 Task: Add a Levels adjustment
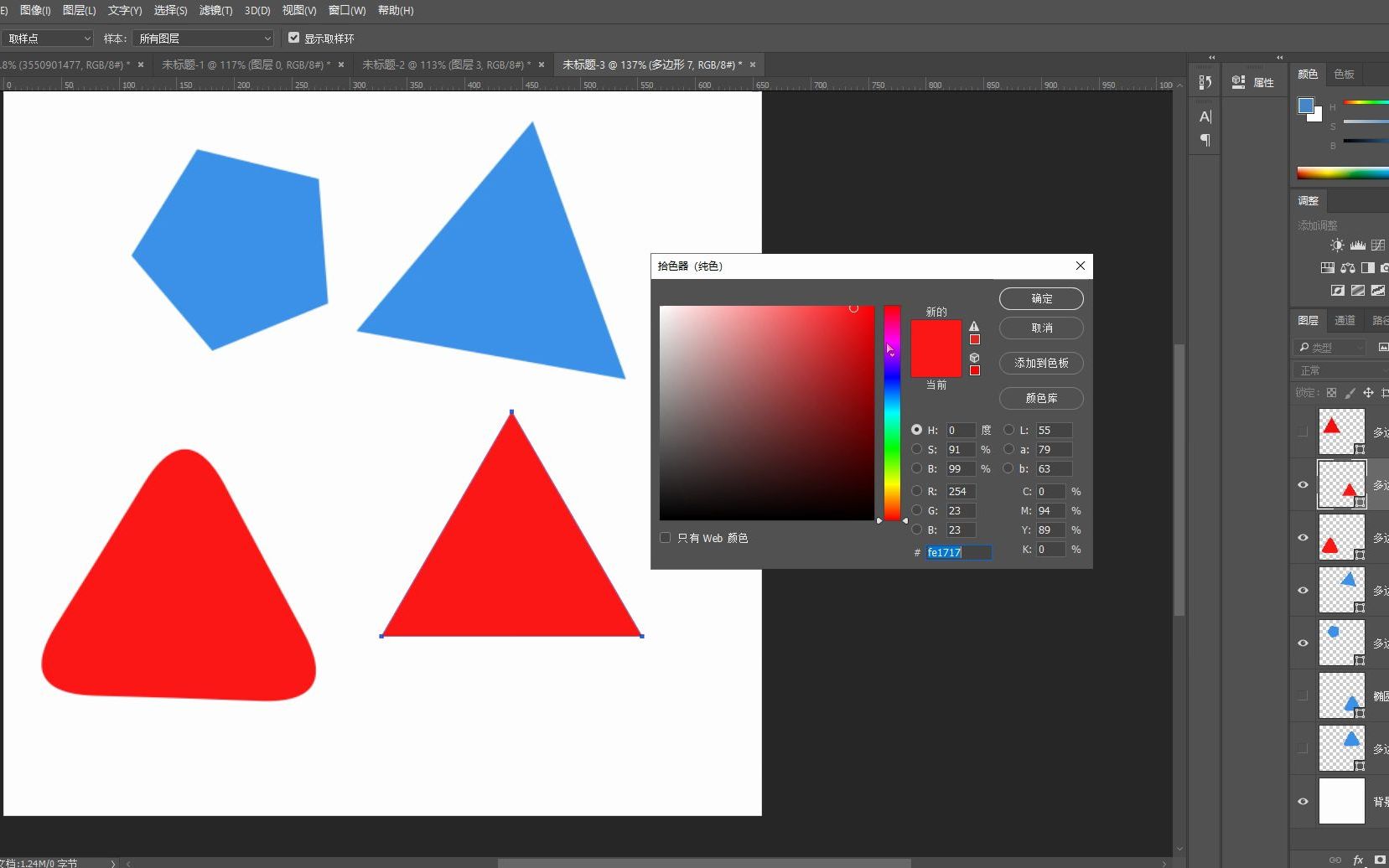click(x=1357, y=245)
